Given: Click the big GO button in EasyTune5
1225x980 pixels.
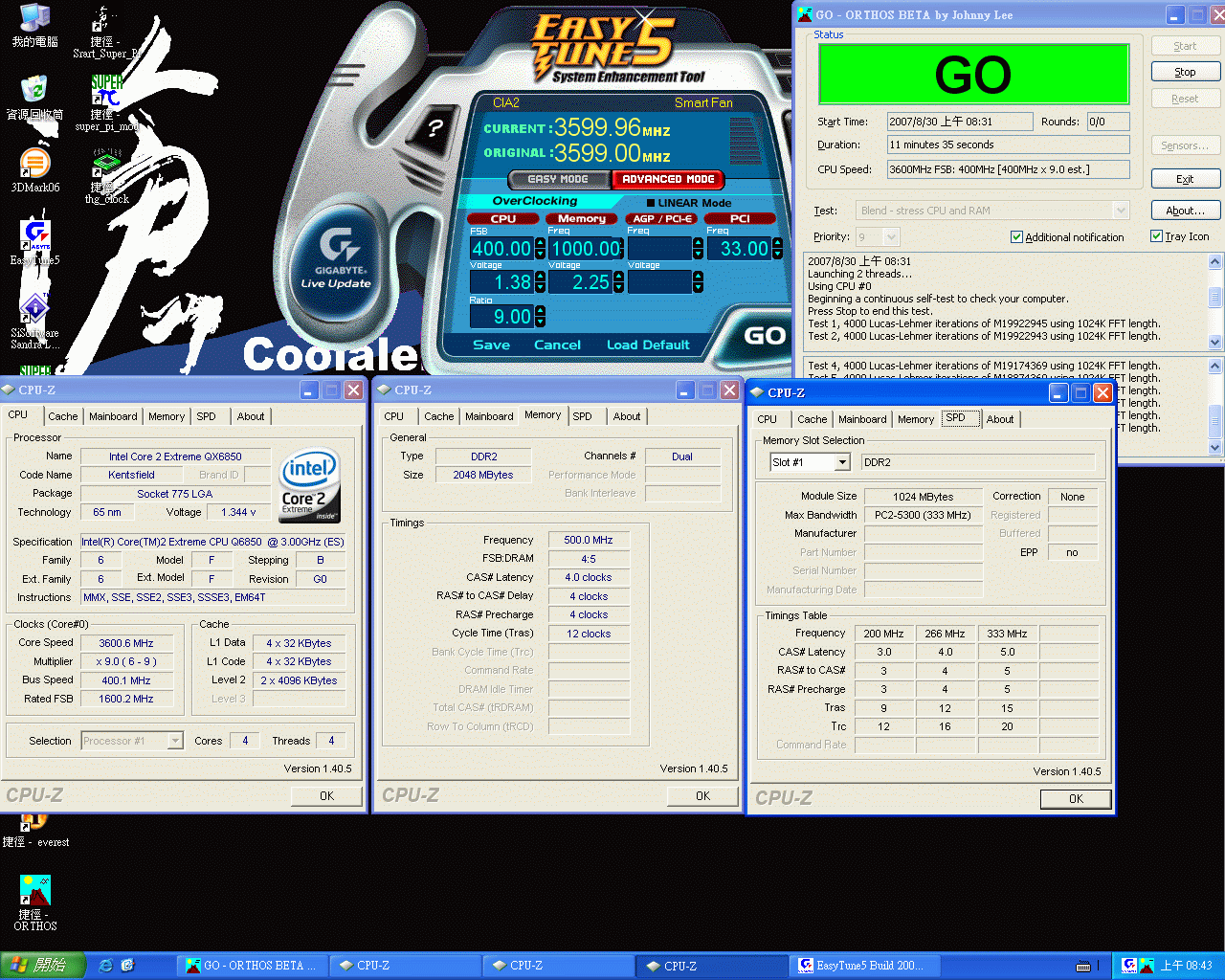Looking at the screenshot, I should coord(765,335).
